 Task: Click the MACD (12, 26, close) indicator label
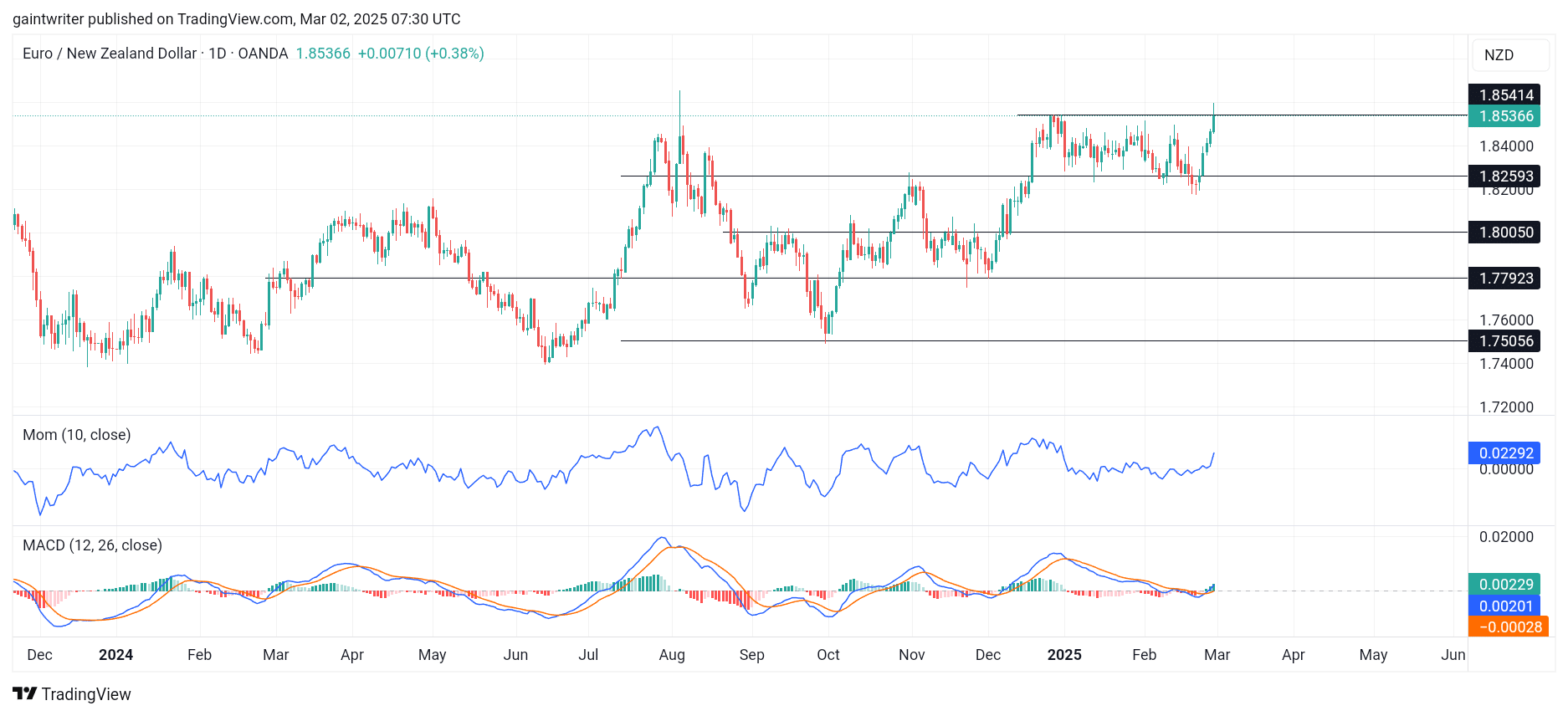click(x=92, y=545)
